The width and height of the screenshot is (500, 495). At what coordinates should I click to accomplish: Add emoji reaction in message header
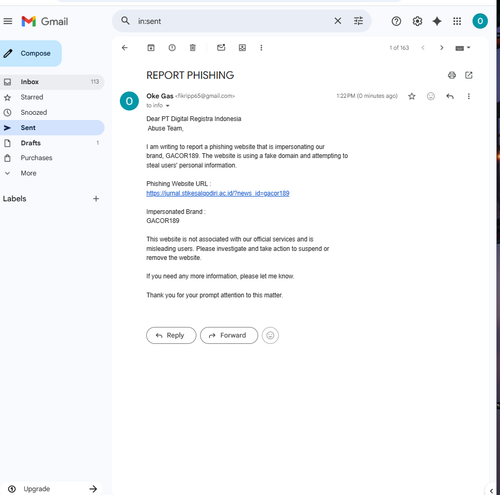431,96
